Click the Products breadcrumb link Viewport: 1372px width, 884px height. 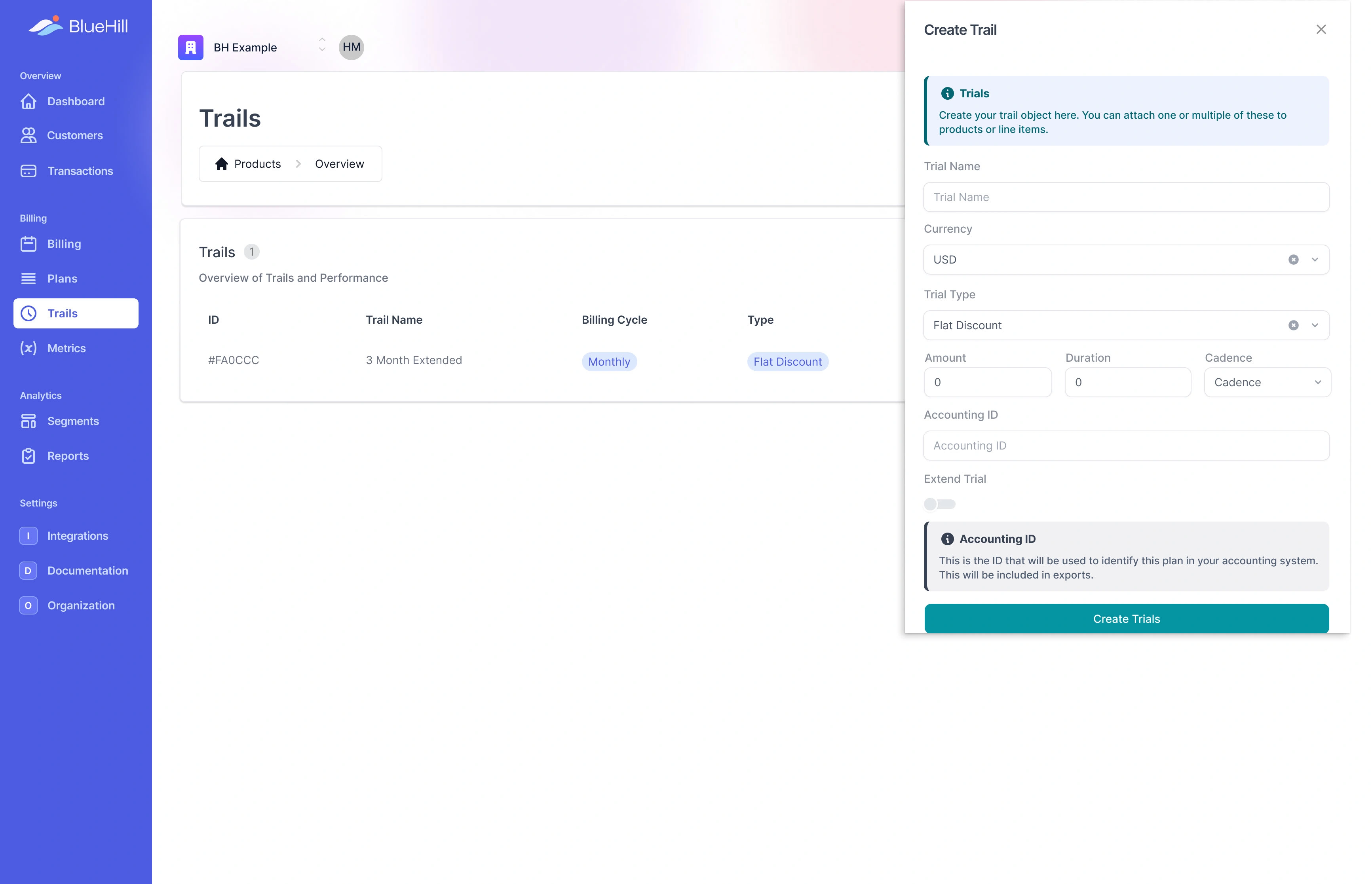click(x=257, y=164)
